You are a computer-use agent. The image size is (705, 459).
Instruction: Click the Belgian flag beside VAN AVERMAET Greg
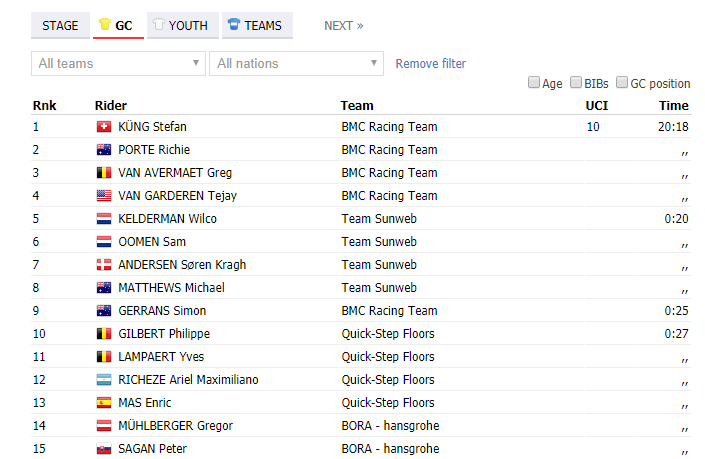coord(104,173)
